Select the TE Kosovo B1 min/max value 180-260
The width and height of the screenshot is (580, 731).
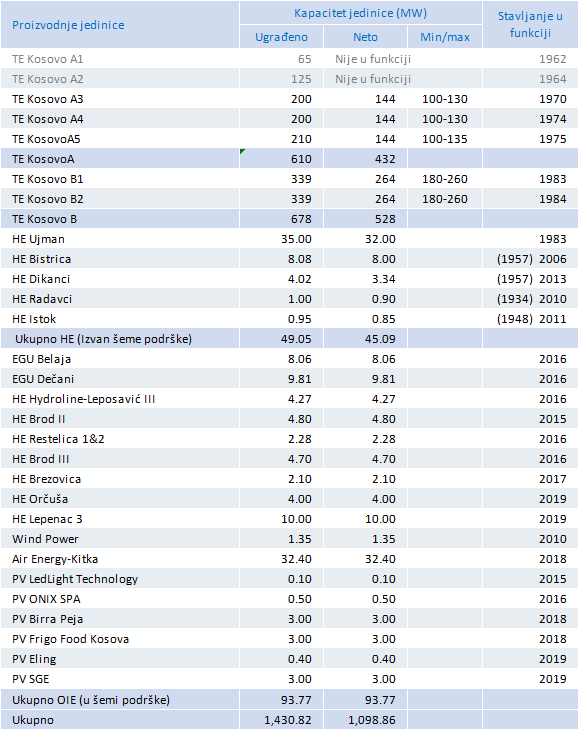pos(445,179)
